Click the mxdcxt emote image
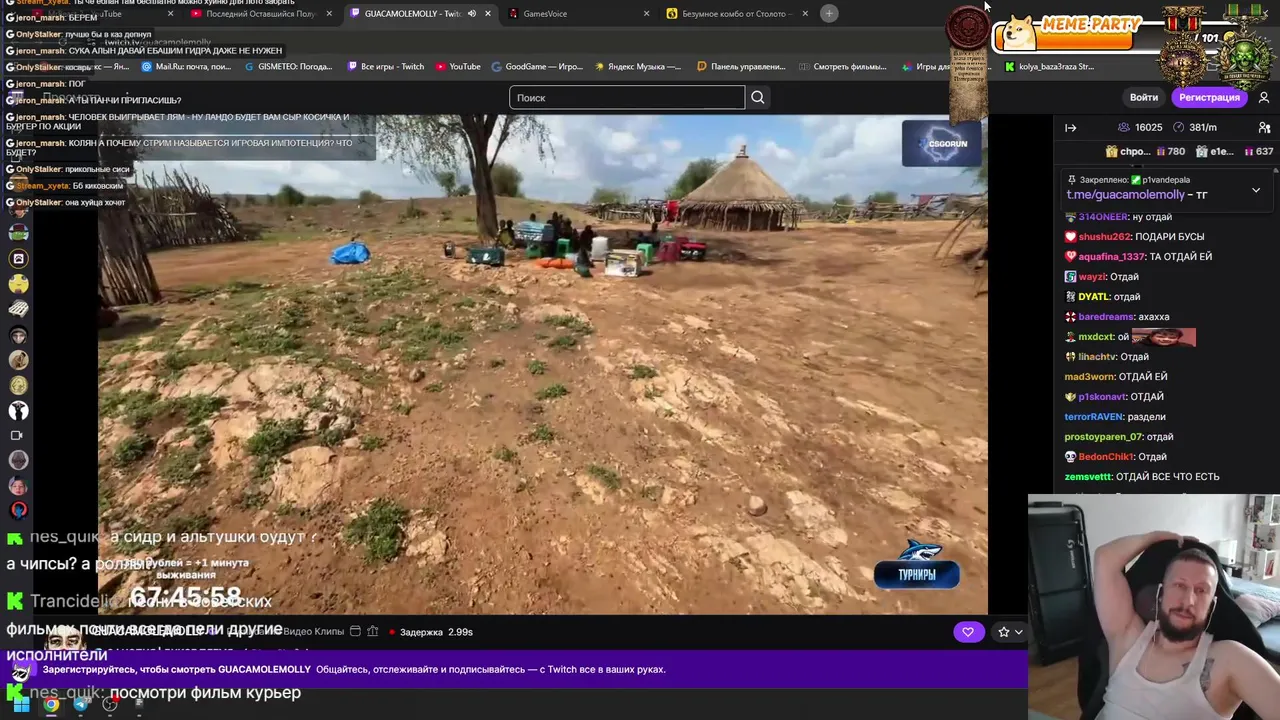 [1163, 337]
